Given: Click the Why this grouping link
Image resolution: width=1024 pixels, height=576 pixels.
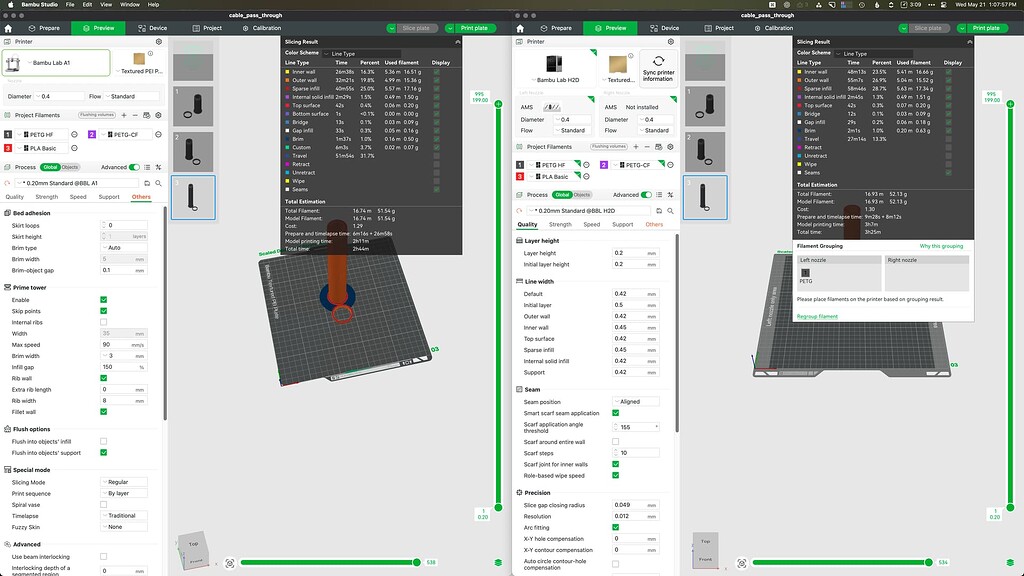Looking at the screenshot, I should tap(943, 245).
